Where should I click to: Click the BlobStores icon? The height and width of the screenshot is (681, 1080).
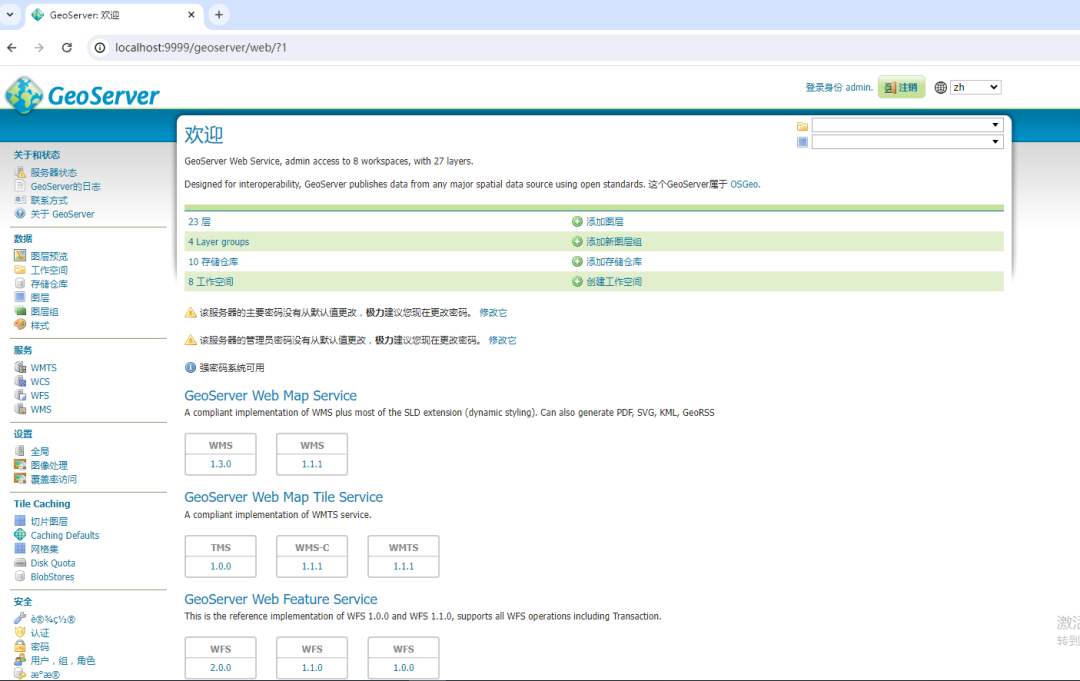pyautogui.click(x=20, y=576)
